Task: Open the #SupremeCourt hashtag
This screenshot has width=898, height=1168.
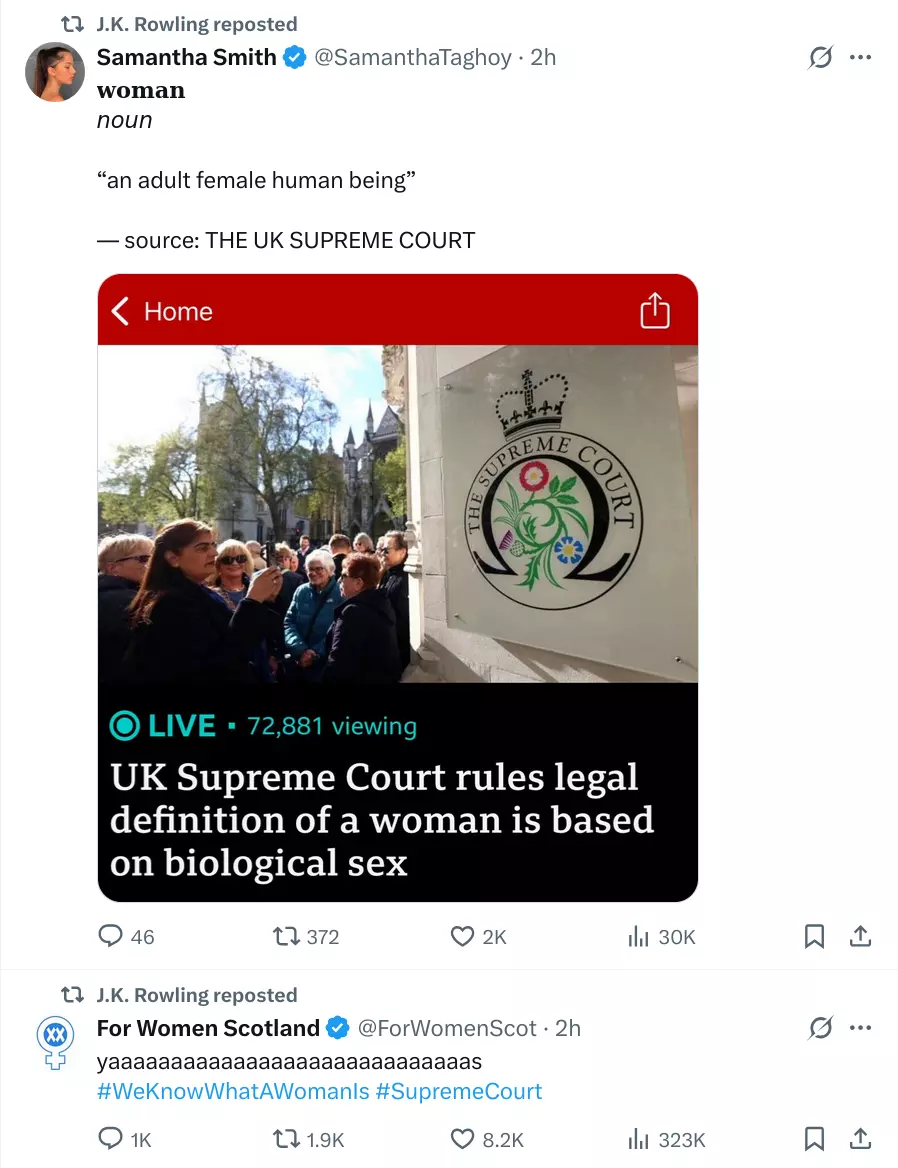Action: tap(459, 1091)
